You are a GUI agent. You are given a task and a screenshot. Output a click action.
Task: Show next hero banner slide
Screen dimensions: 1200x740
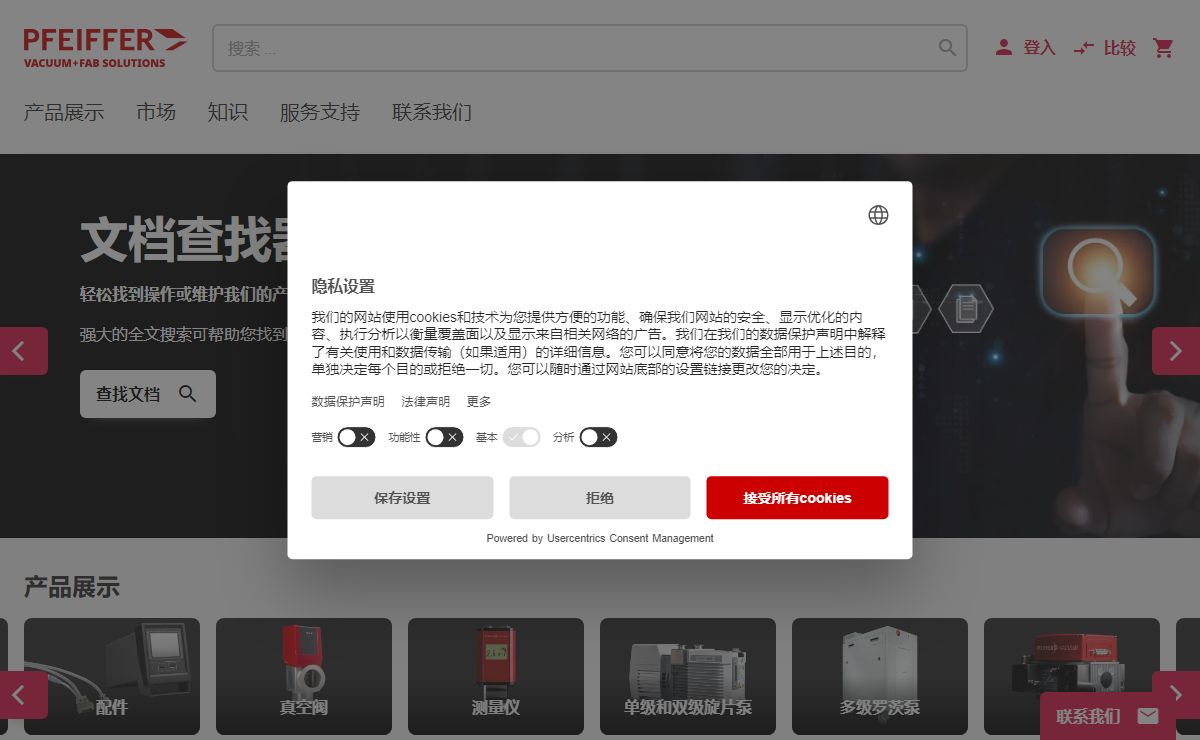[1176, 351]
